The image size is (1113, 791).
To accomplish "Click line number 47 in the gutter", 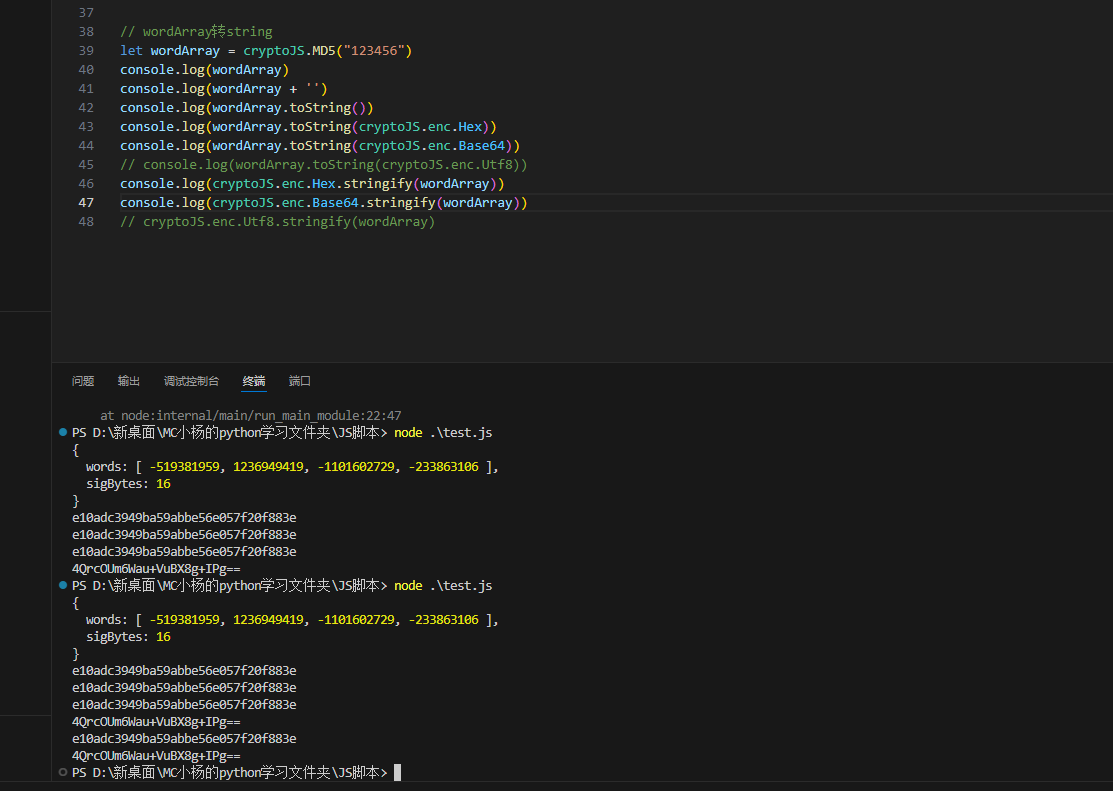I will coord(85,203).
